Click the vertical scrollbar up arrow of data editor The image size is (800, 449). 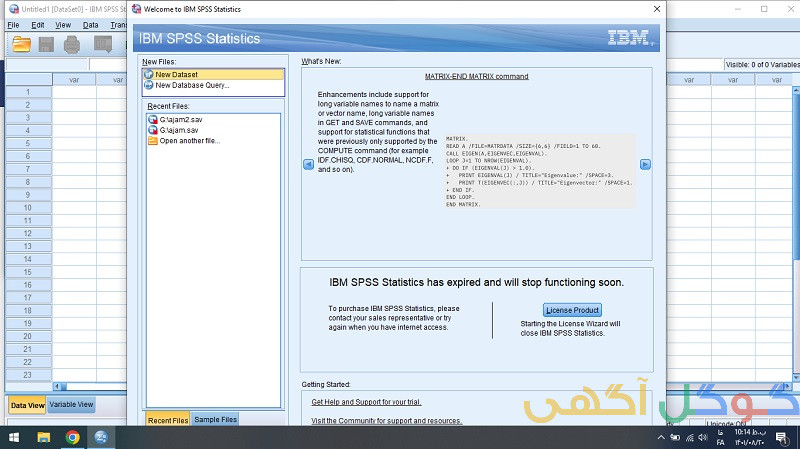796,90
